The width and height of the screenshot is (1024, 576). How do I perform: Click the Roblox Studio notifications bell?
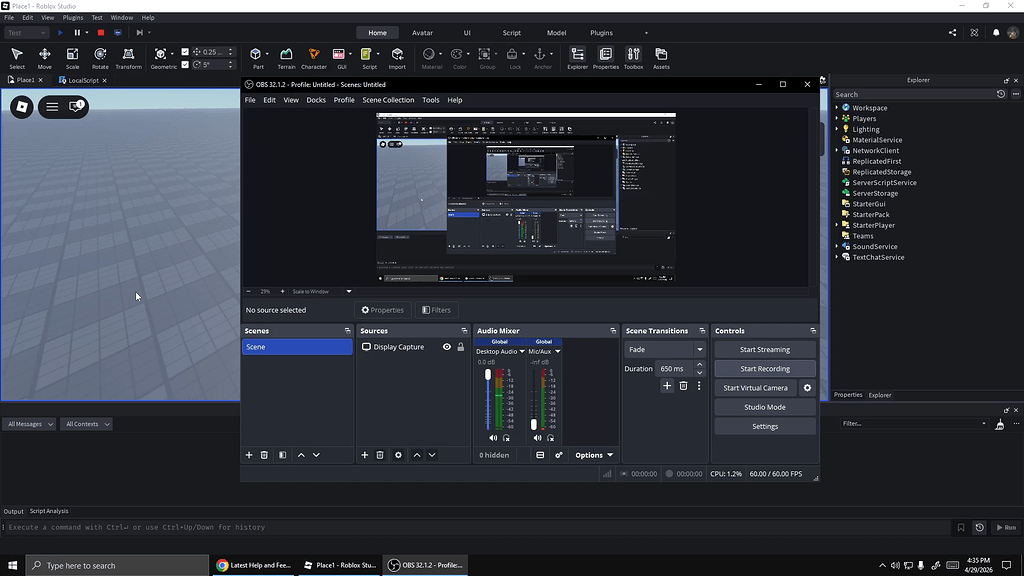(x=996, y=33)
